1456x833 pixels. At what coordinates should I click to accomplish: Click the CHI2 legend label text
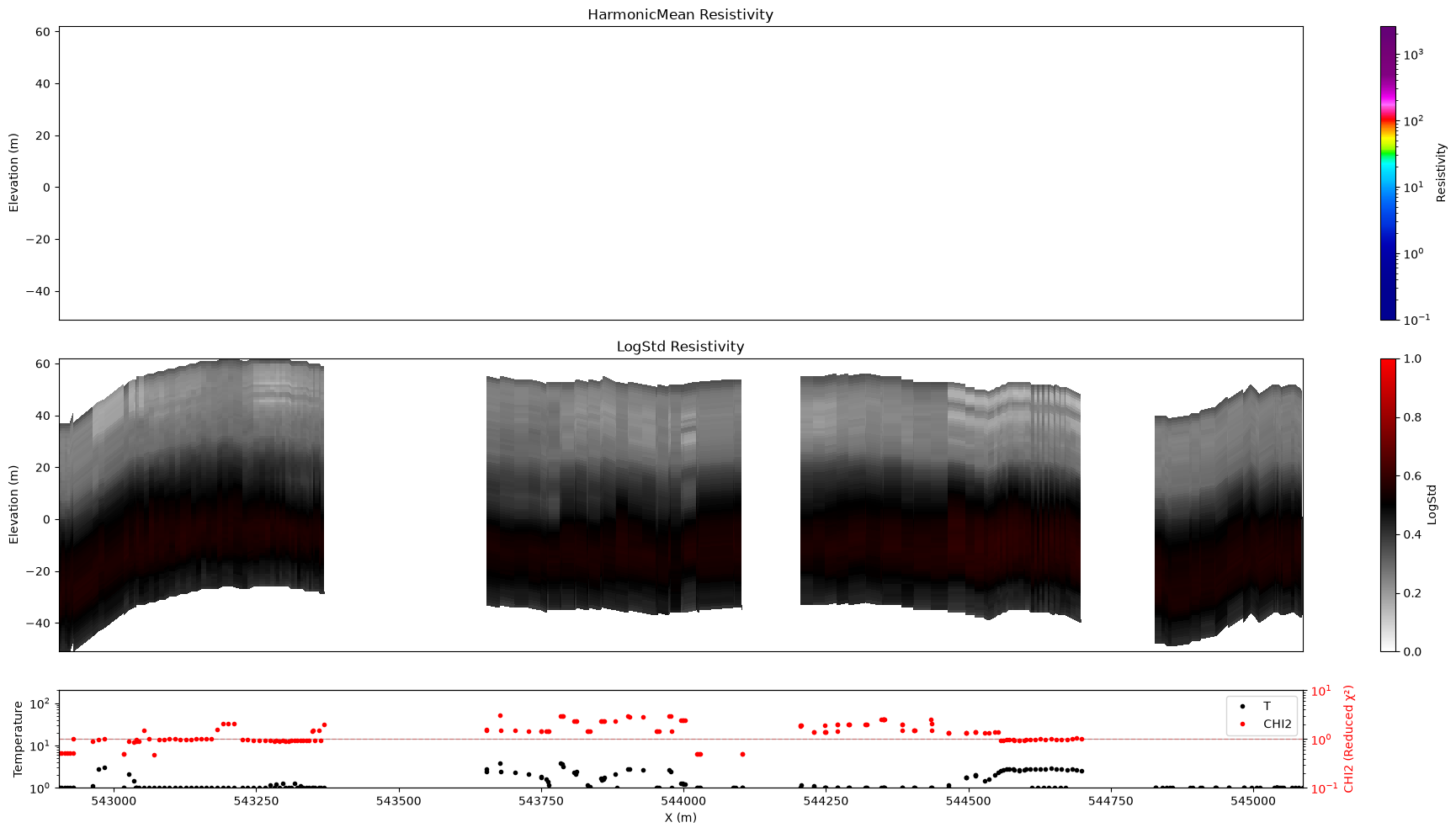(1278, 724)
